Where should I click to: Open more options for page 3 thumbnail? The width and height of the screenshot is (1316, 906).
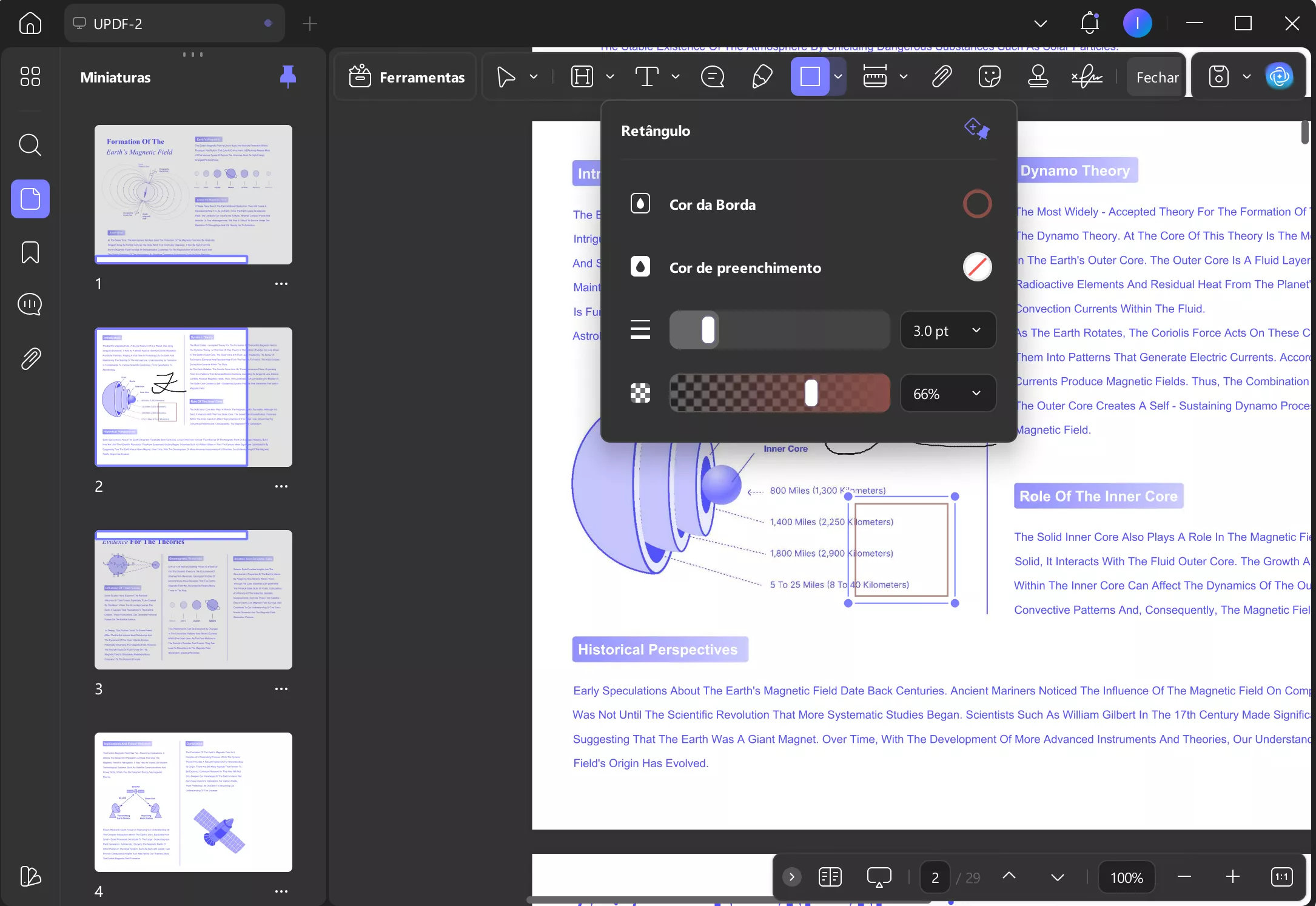tap(281, 689)
